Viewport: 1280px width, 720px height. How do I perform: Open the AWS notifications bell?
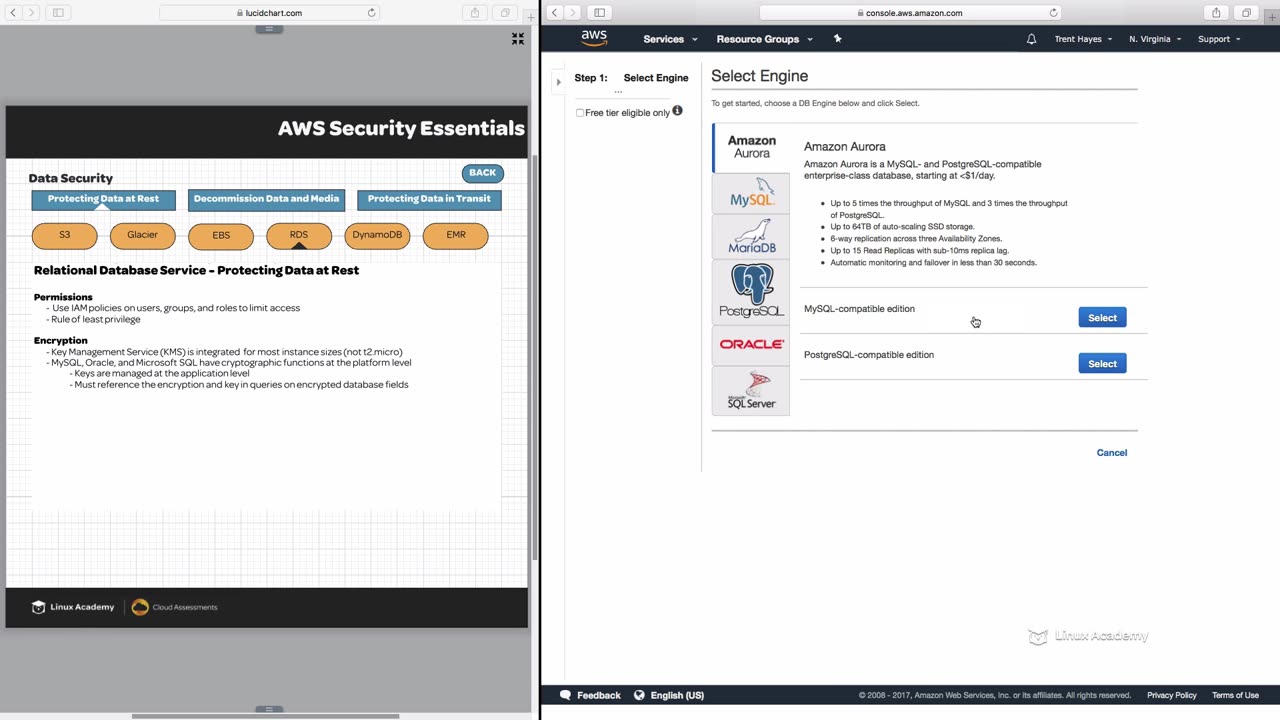[1031, 39]
